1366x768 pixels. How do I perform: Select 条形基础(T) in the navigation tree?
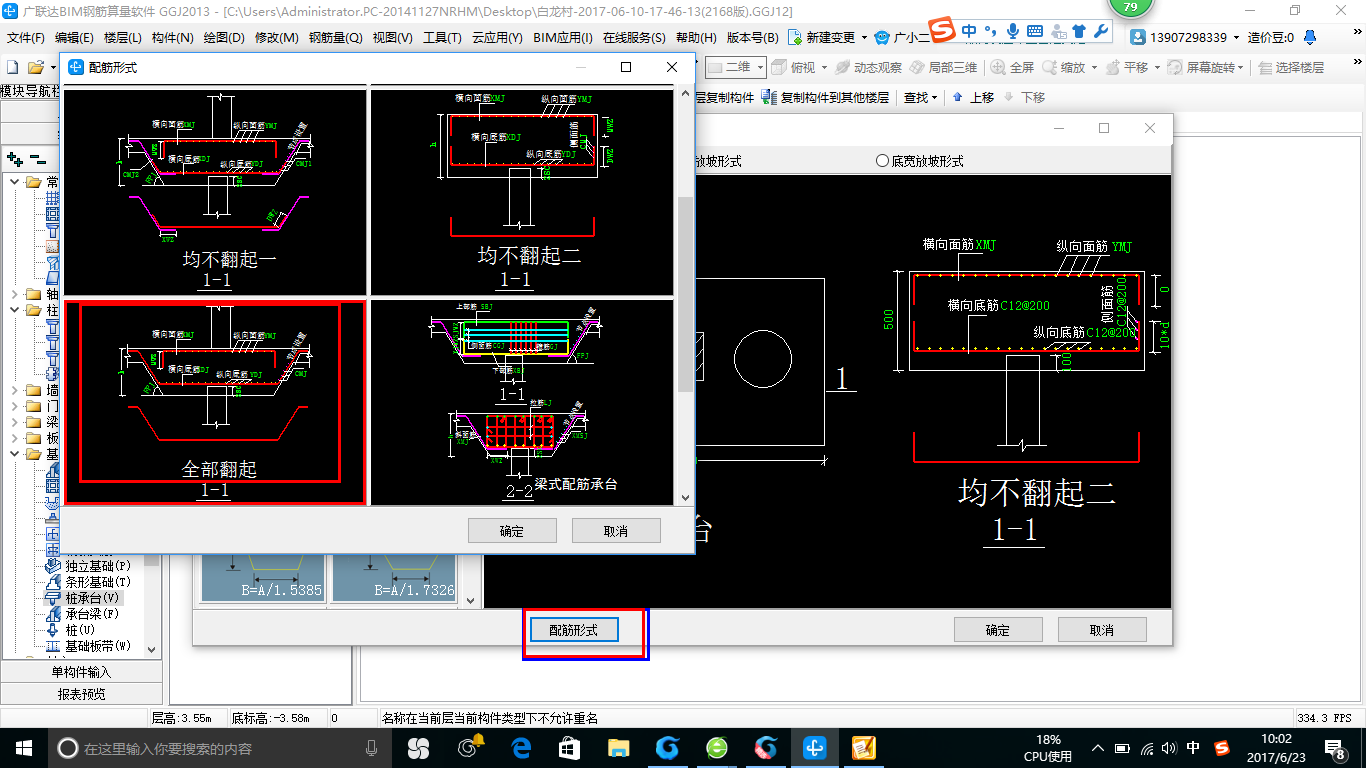(x=97, y=581)
